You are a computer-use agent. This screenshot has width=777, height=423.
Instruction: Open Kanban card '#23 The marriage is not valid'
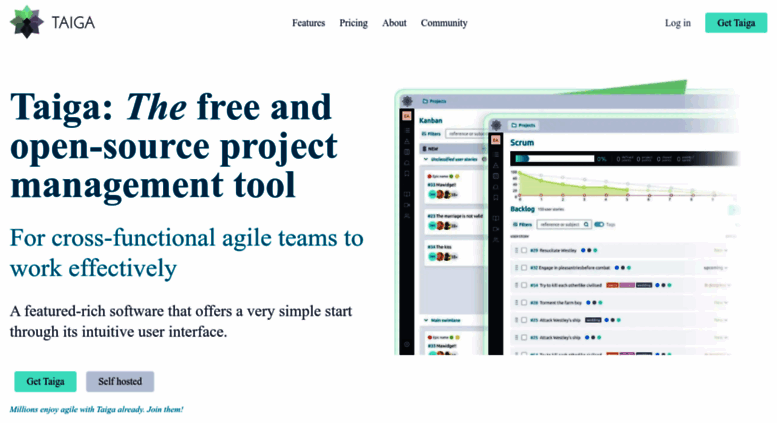454,221
